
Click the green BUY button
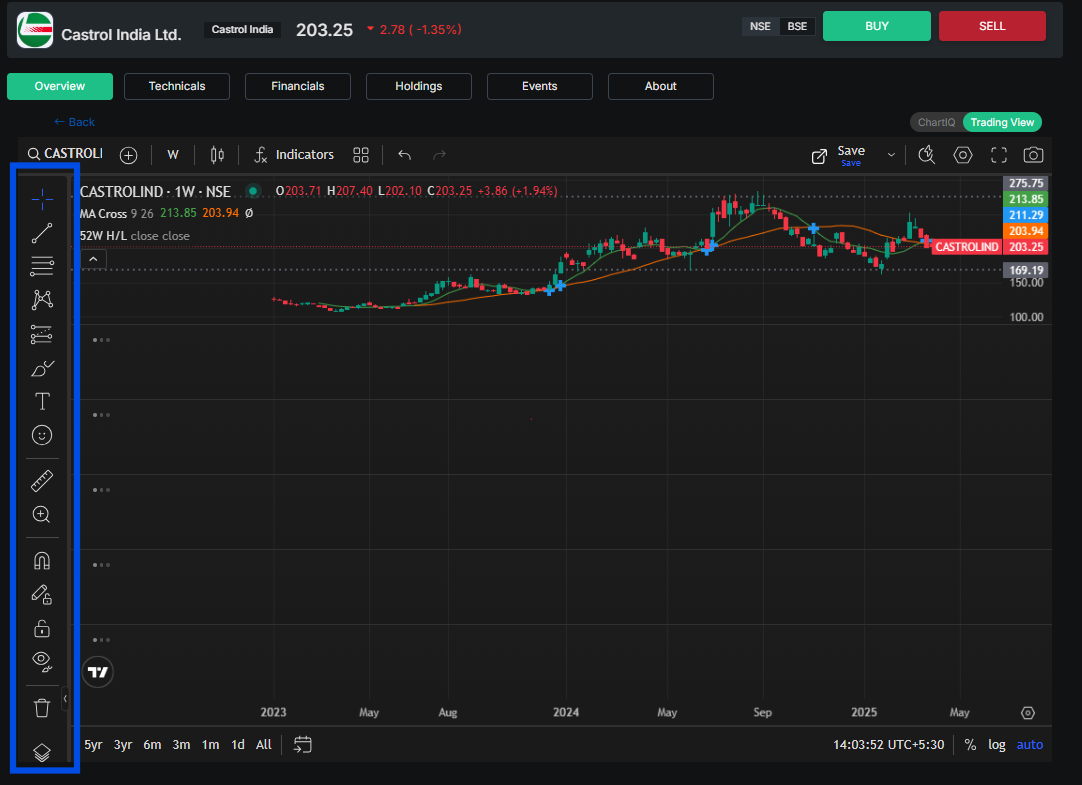point(877,26)
